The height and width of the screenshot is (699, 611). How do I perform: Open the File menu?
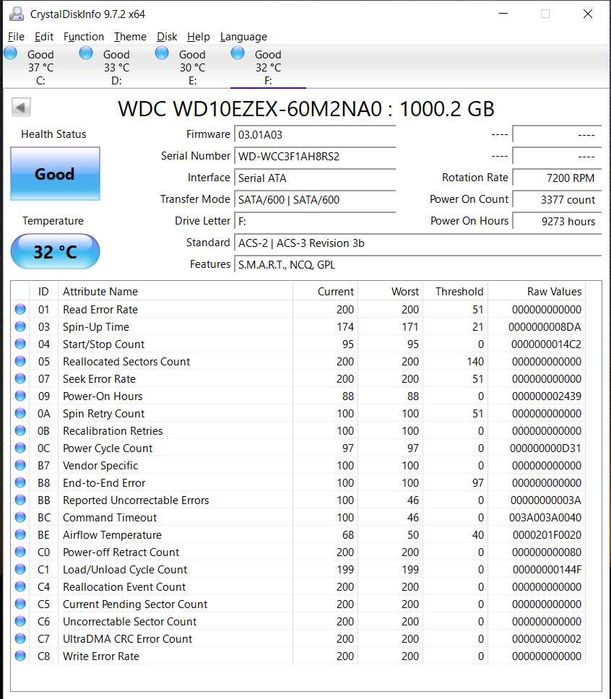[x=16, y=37]
